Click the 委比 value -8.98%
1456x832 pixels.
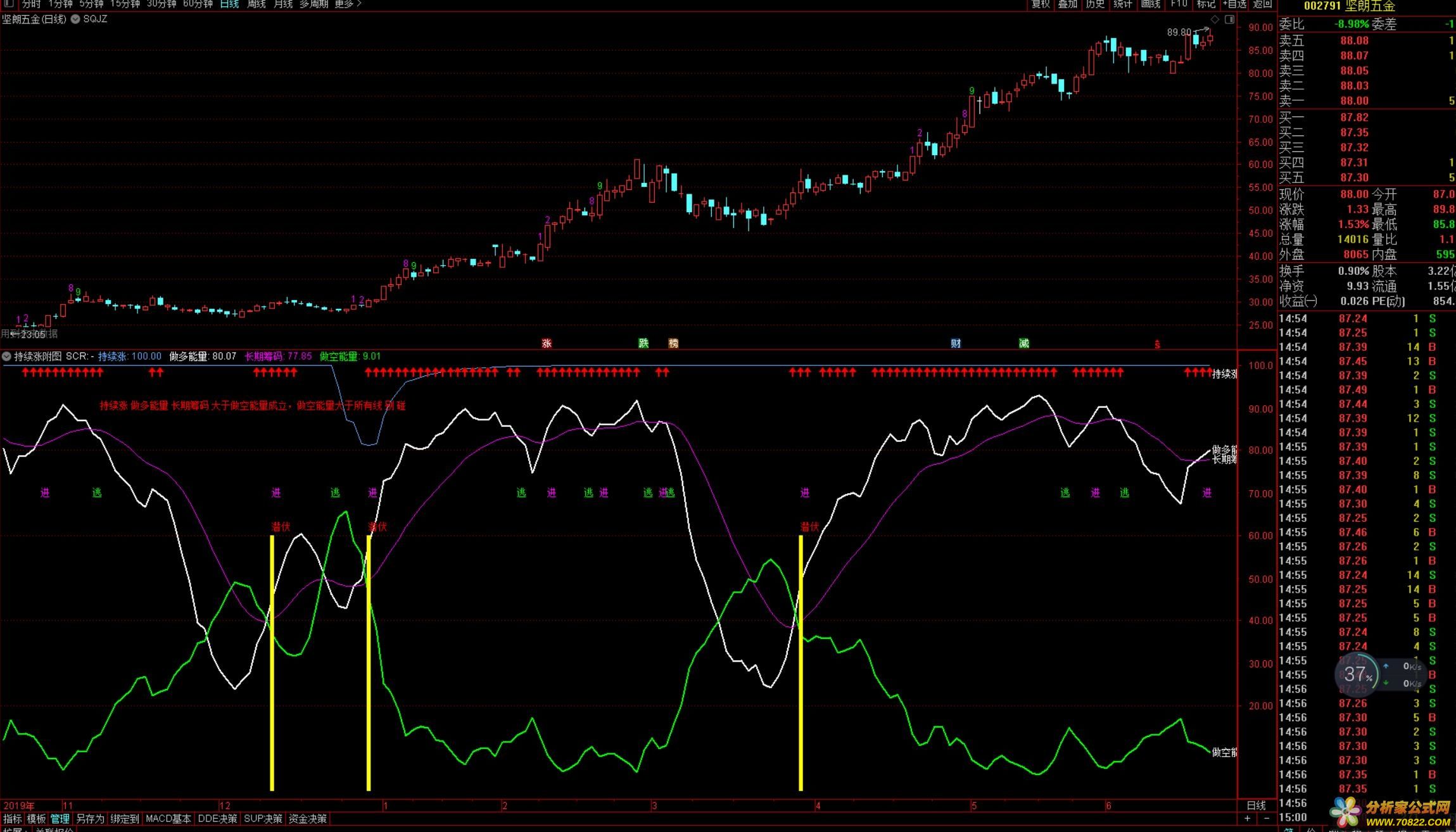click(1351, 24)
